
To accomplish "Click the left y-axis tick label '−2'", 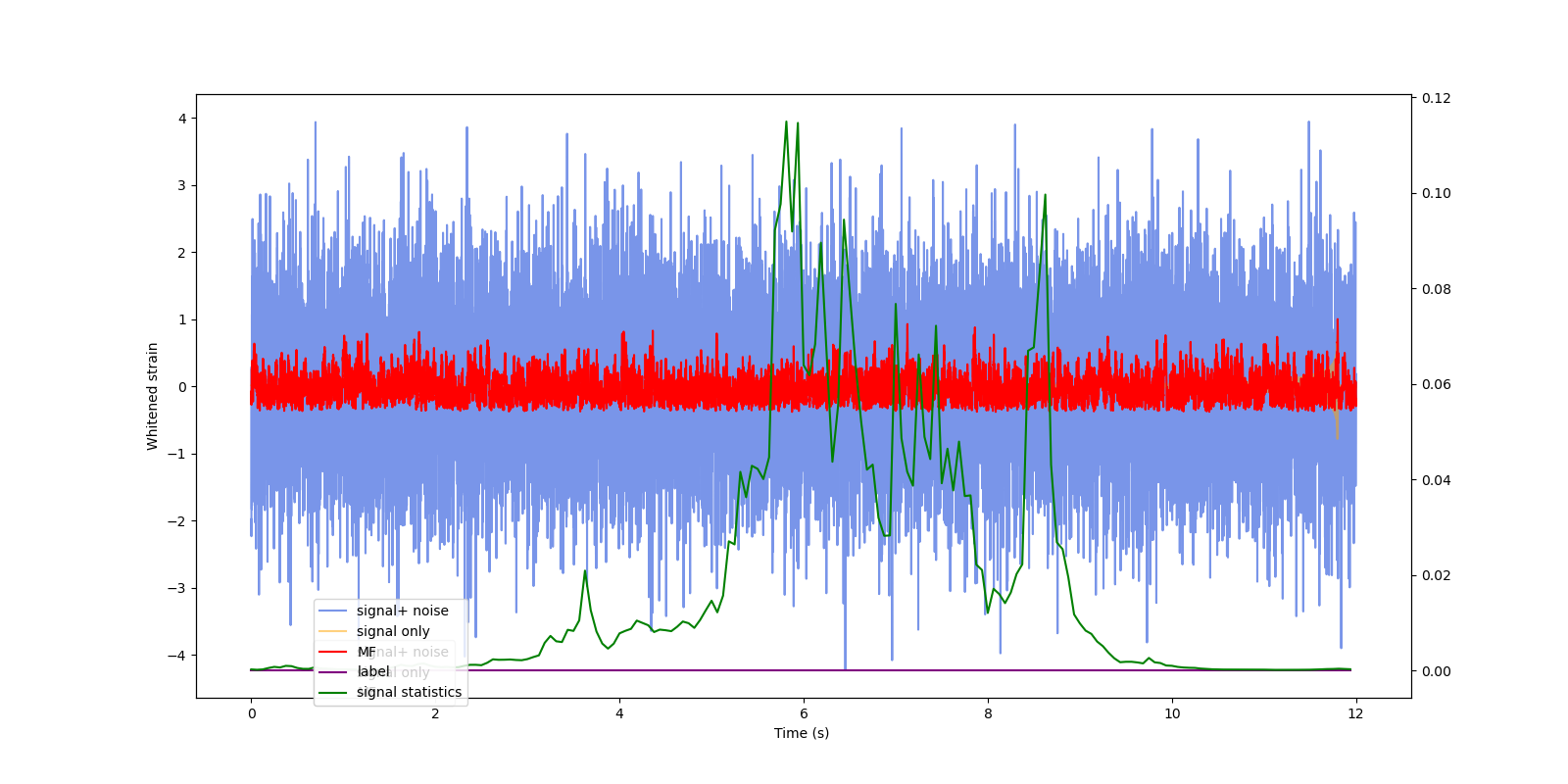I will point(175,521).
